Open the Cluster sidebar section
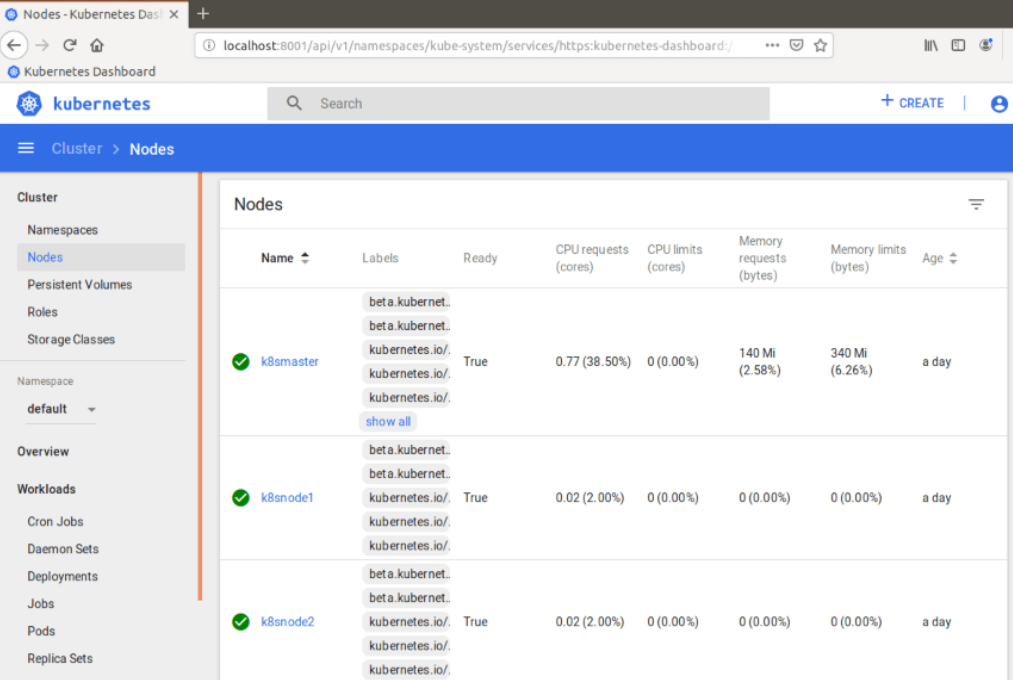The image size is (1013, 680). point(37,198)
